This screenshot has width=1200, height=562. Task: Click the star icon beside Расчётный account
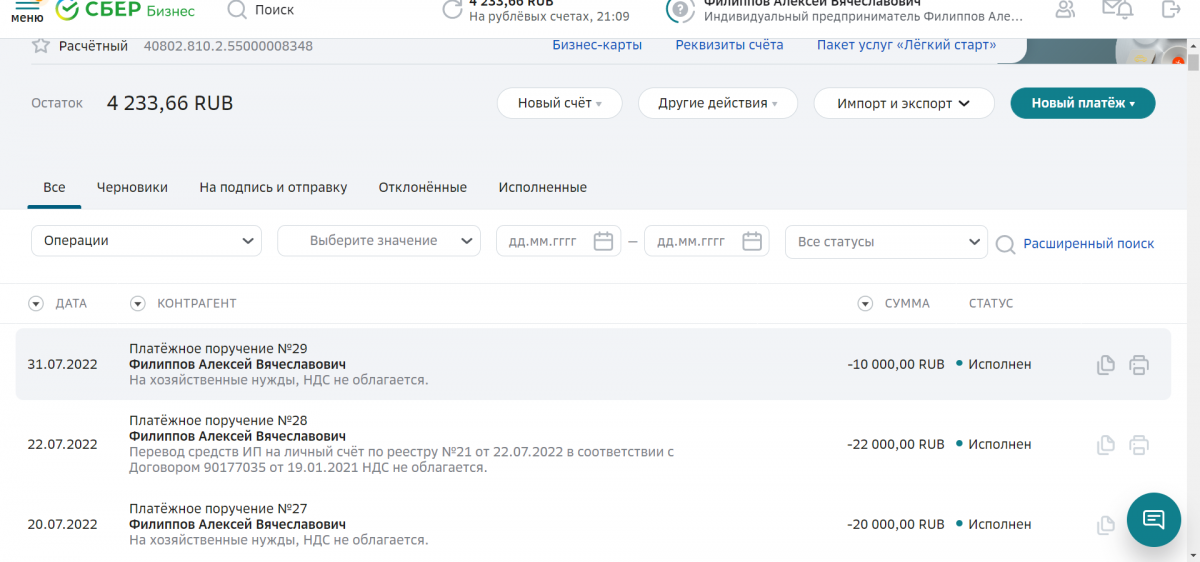pyautogui.click(x=41, y=46)
